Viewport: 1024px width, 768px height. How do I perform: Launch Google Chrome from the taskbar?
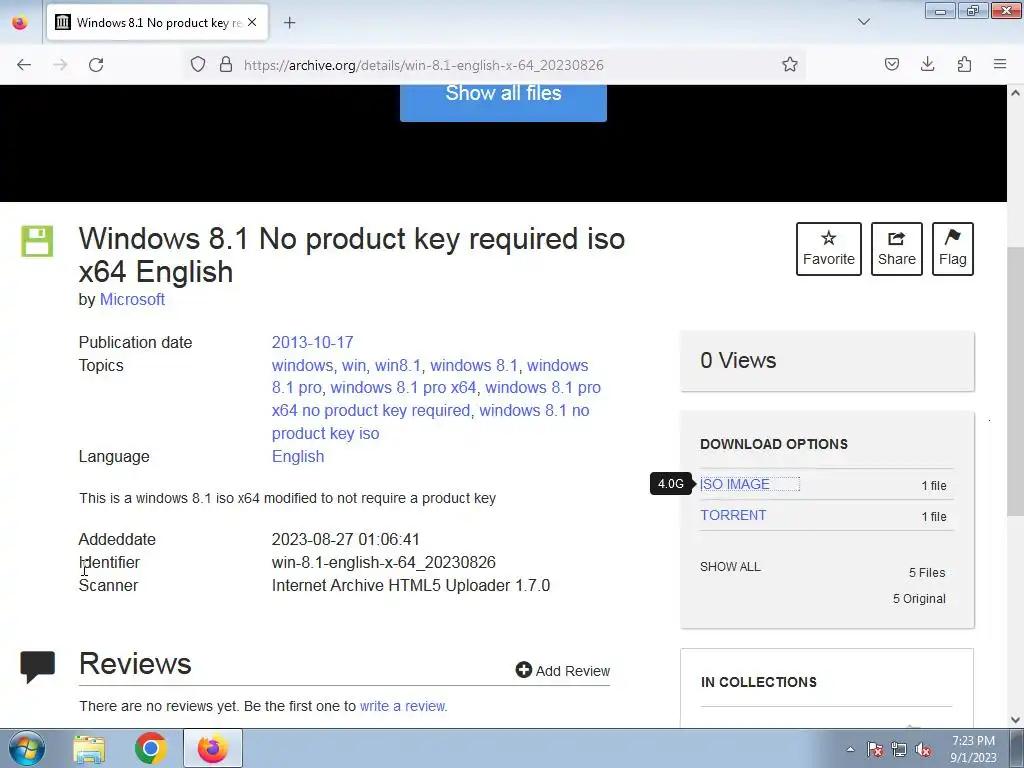click(x=151, y=748)
